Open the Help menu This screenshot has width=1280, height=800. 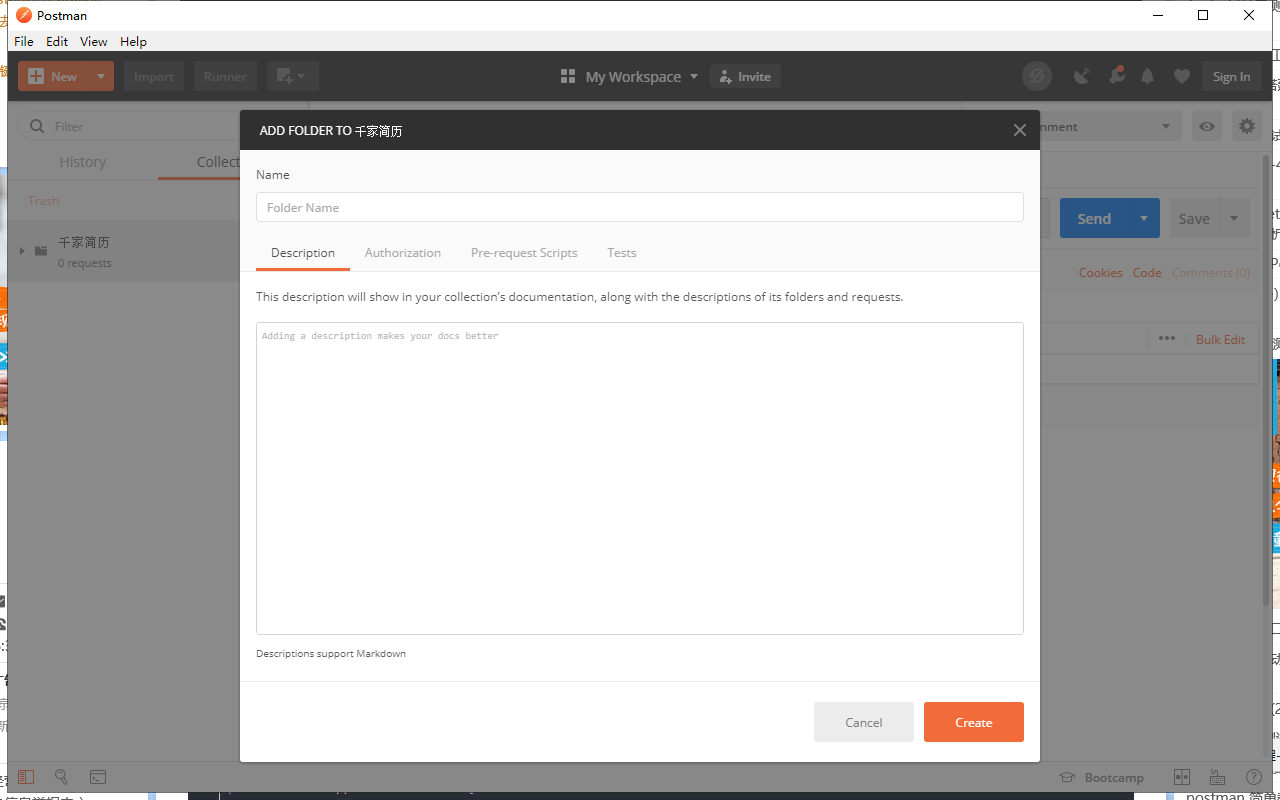[133, 41]
